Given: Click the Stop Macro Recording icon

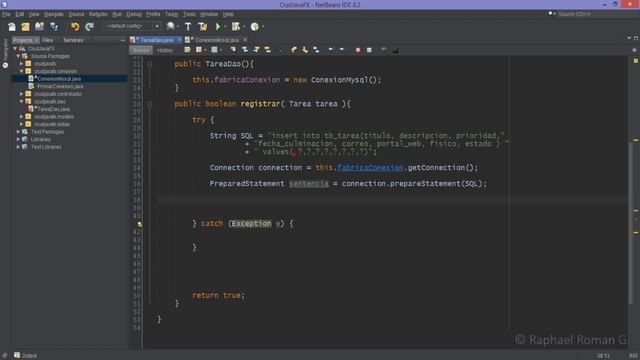Looking at the screenshot, I should pyautogui.click(x=369, y=50).
